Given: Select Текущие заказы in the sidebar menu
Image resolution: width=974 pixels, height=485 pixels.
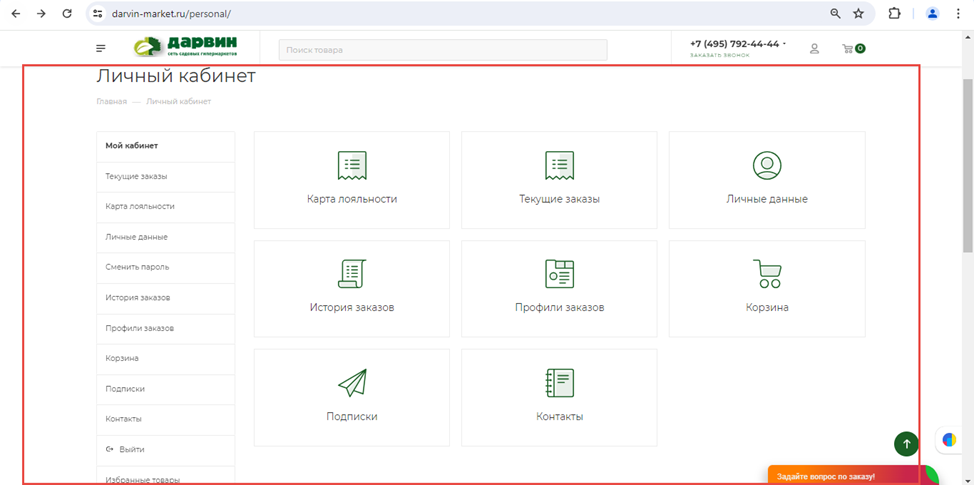Looking at the screenshot, I should [136, 176].
